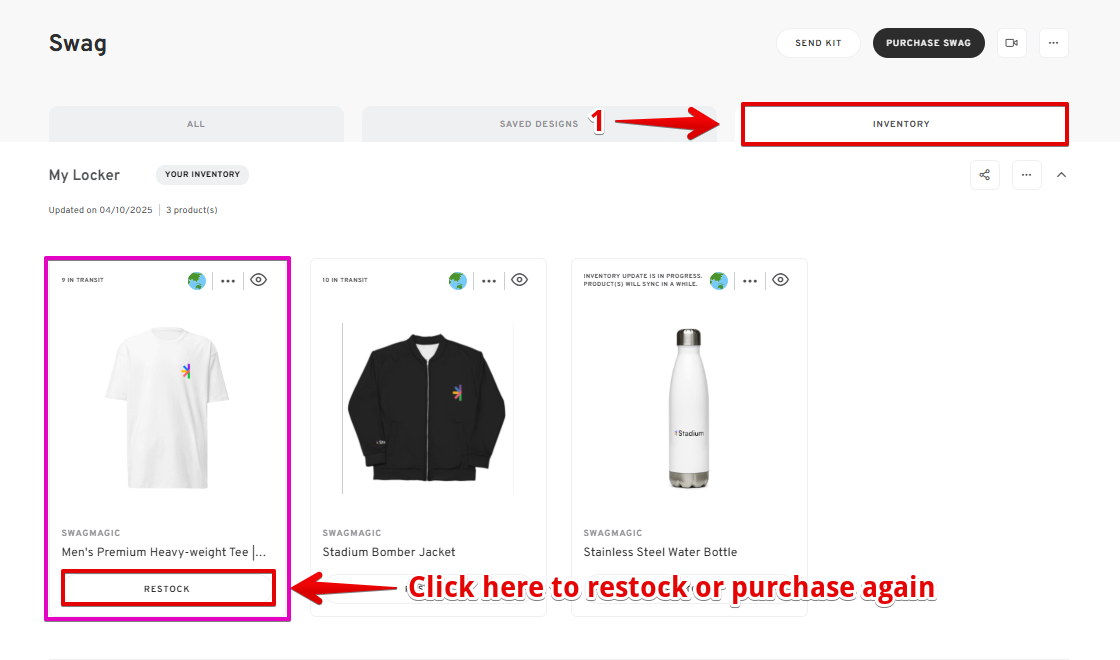The height and width of the screenshot is (660, 1120).
Task: Open three-dot menu on Bomber Jacket card
Action: click(x=489, y=281)
